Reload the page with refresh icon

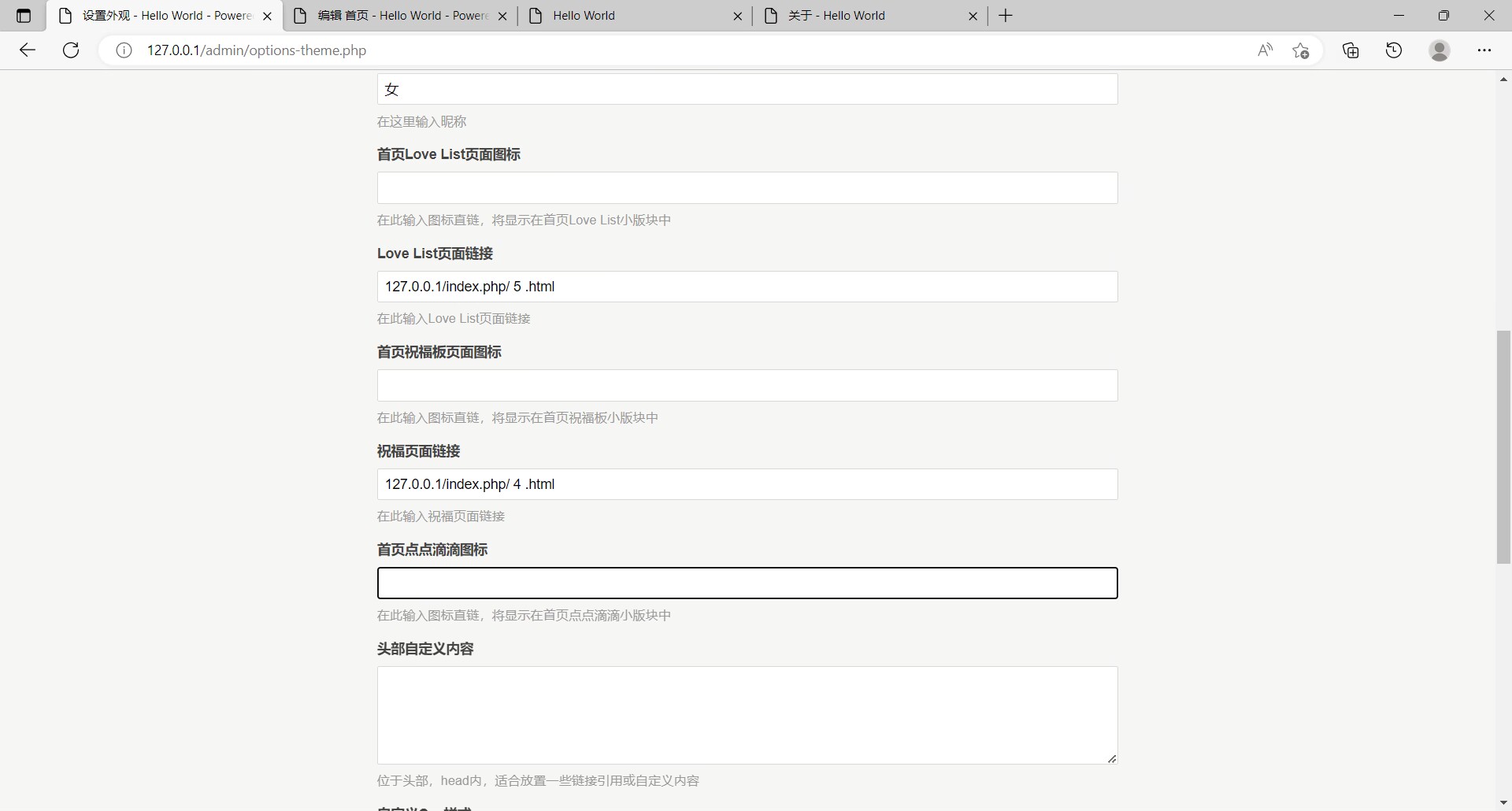click(x=71, y=50)
